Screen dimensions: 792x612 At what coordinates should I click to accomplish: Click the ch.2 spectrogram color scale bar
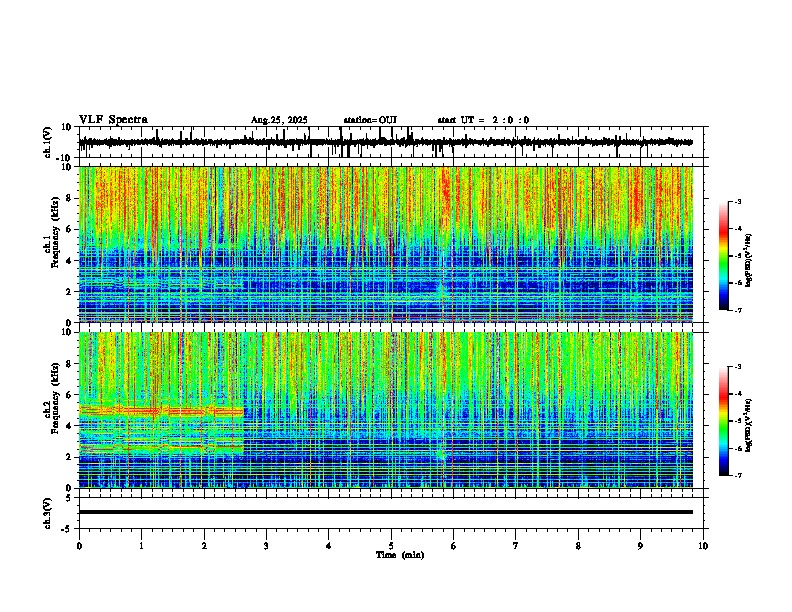(723, 421)
